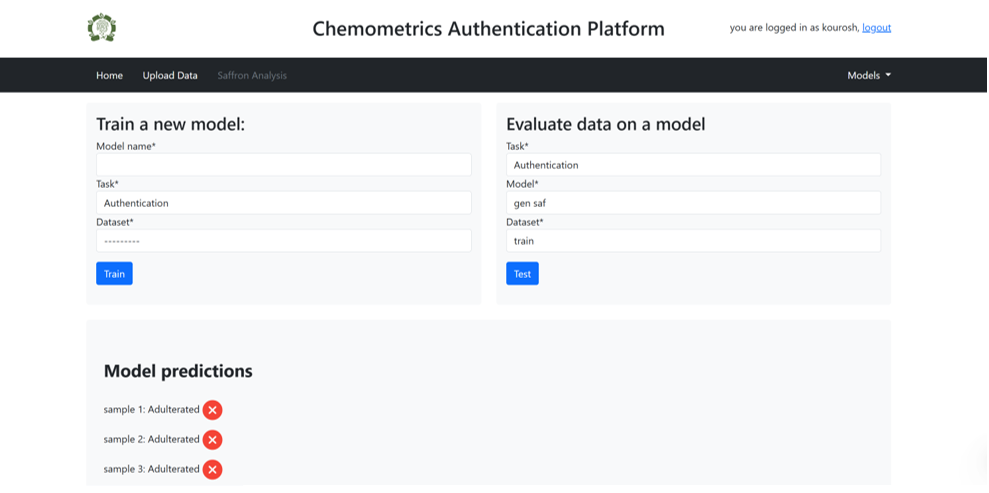The height and width of the screenshot is (493, 989).
Task: Open the Model dropdown showing gen saf
Action: (x=692, y=203)
